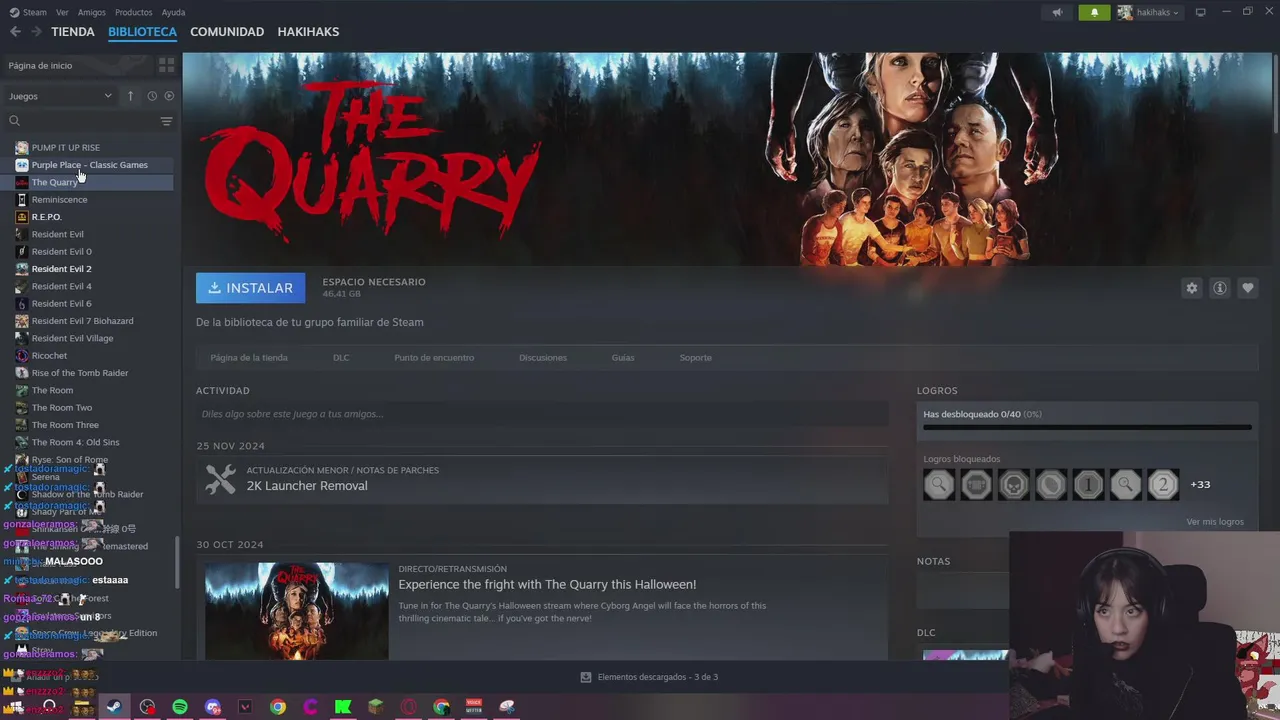Click the achievements progress bar

(1087, 428)
